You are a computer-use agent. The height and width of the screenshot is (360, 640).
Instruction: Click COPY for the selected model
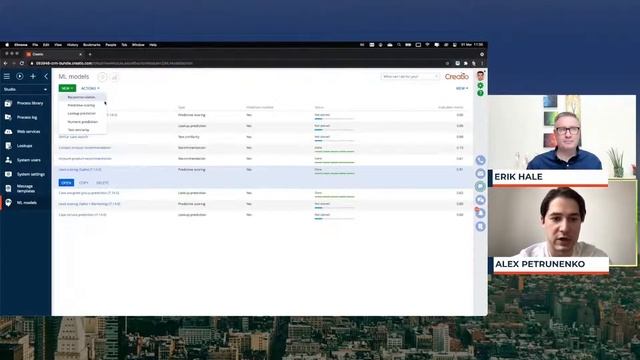84,183
